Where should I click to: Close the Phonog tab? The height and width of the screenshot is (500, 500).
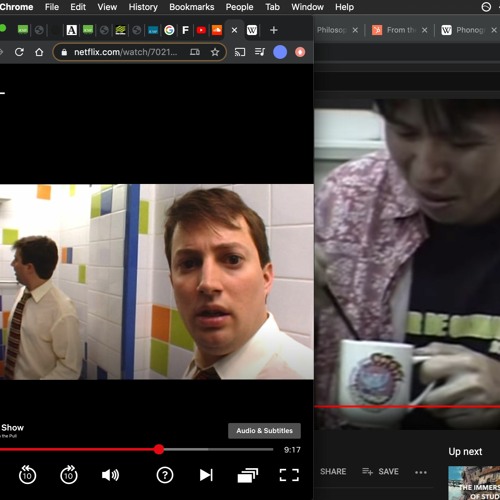point(494,30)
